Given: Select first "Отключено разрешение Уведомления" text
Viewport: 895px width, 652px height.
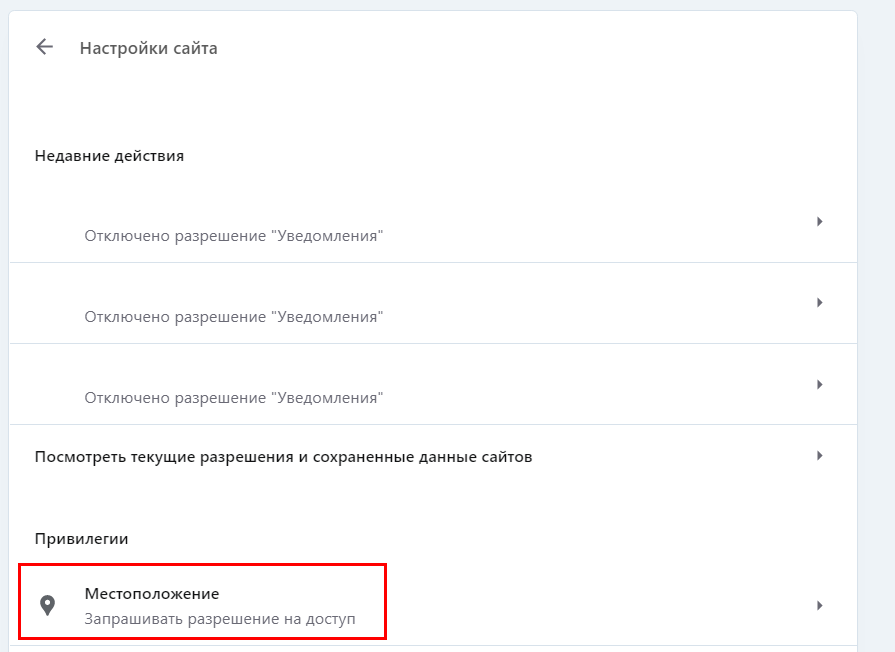Looking at the screenshot, I should coord(234,236).
